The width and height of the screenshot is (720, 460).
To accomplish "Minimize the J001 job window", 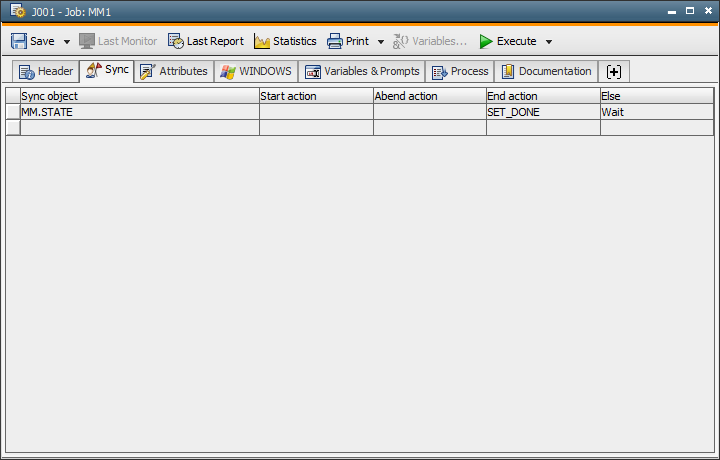I will [672, 11].
